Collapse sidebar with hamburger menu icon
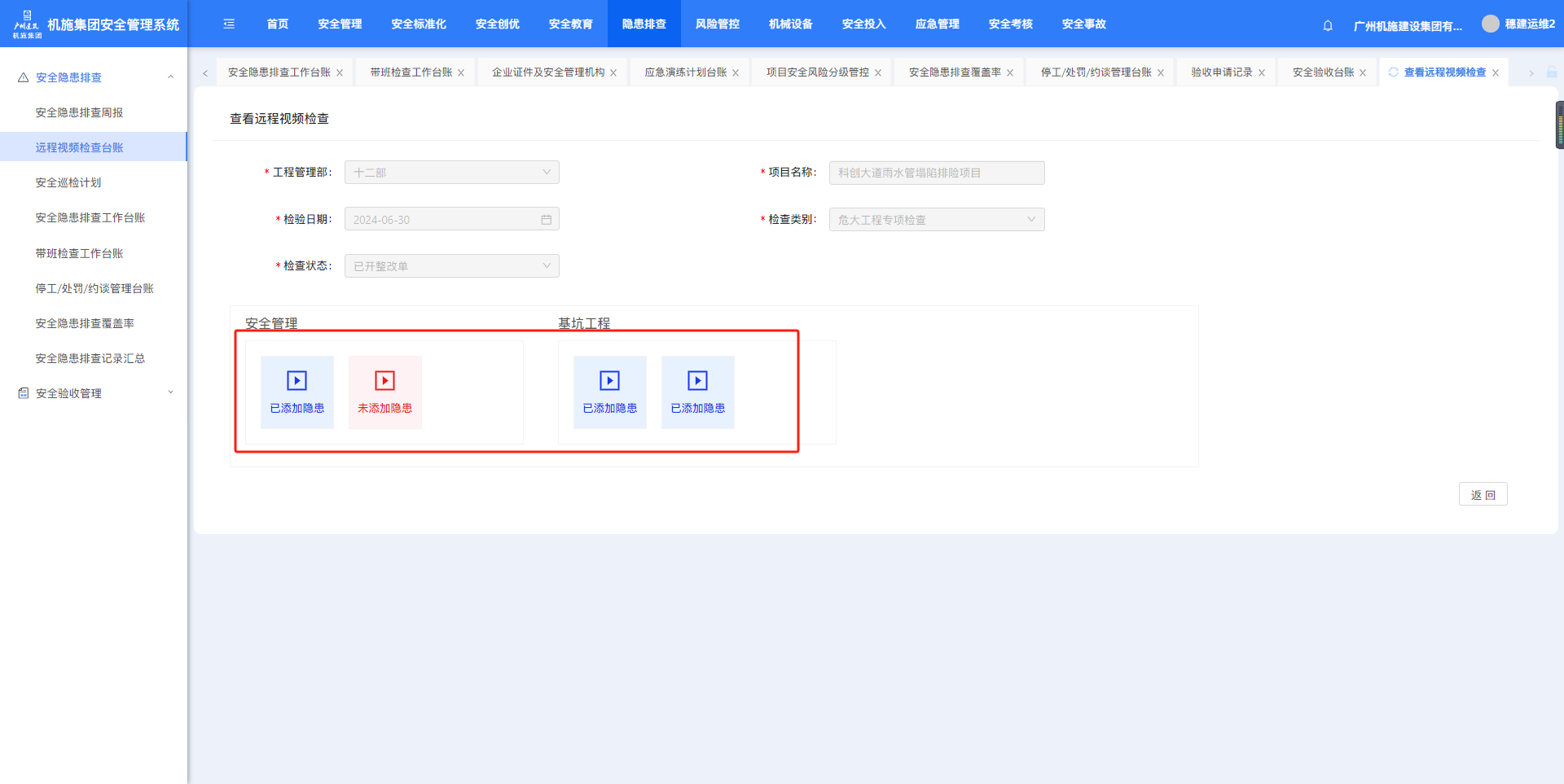This screenshot has height=784, width=1564. [x=229, y=24]
